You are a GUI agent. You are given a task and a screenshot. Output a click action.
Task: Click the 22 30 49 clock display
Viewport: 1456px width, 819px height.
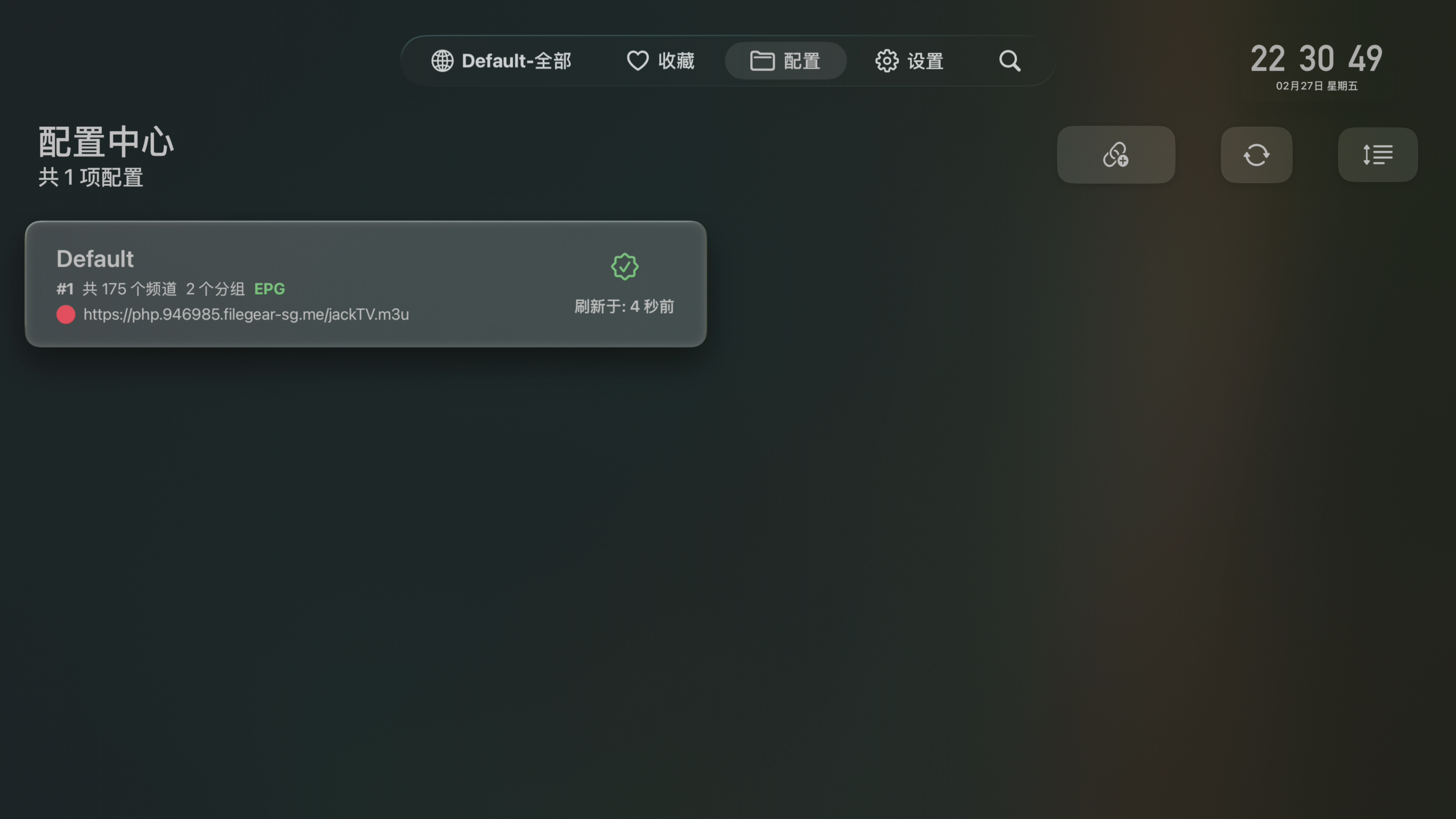1316,59
